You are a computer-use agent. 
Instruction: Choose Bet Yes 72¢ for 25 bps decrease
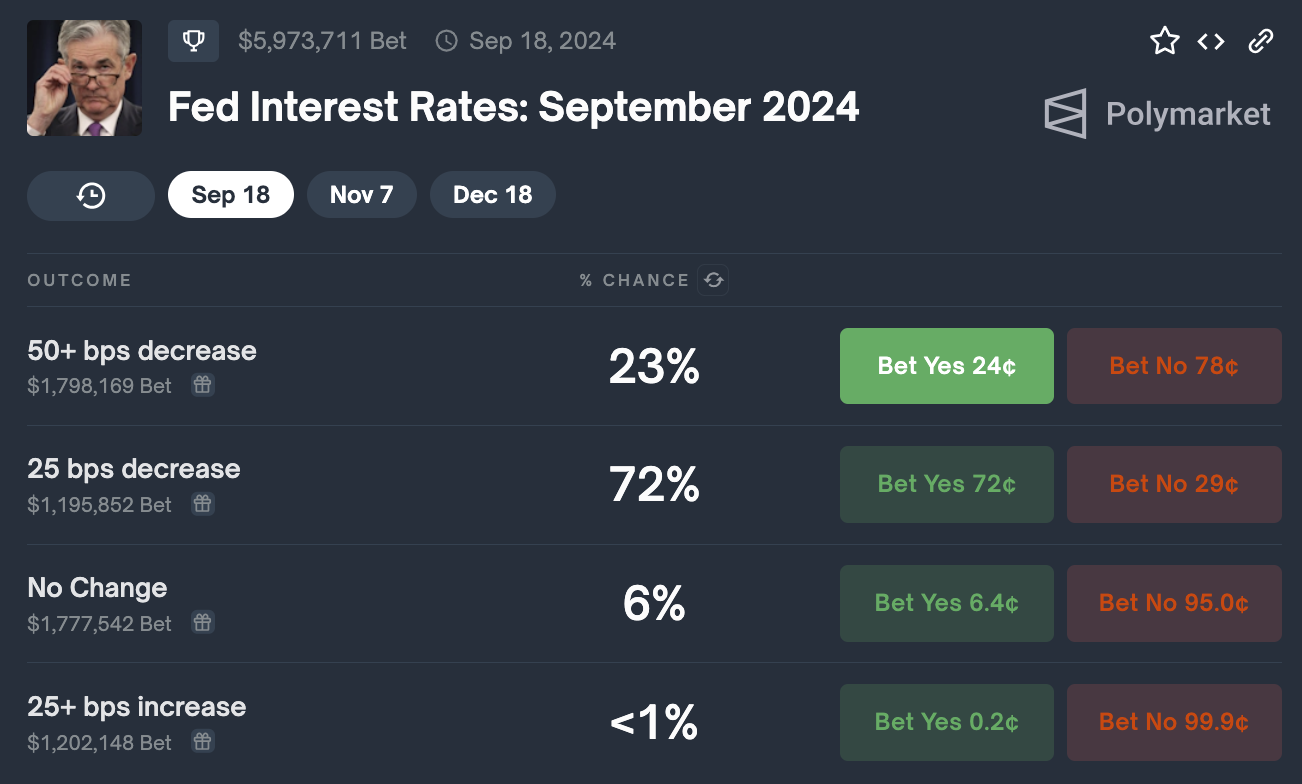click(946, 484)
